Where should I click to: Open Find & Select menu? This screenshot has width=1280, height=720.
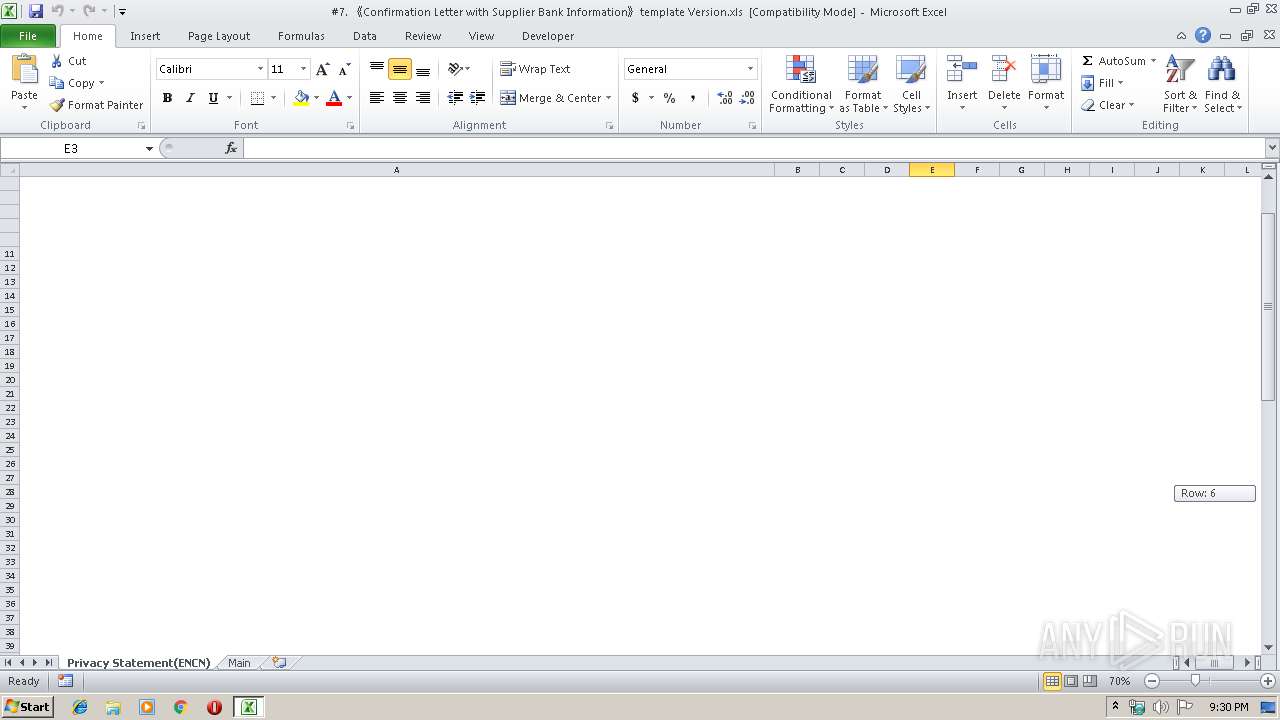1222,84
